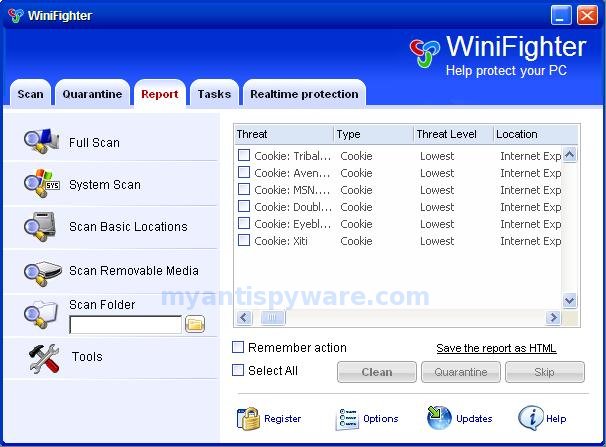Click the Help info bubble icon
This screenshot has height=447, width=606.
pos(531,418)
